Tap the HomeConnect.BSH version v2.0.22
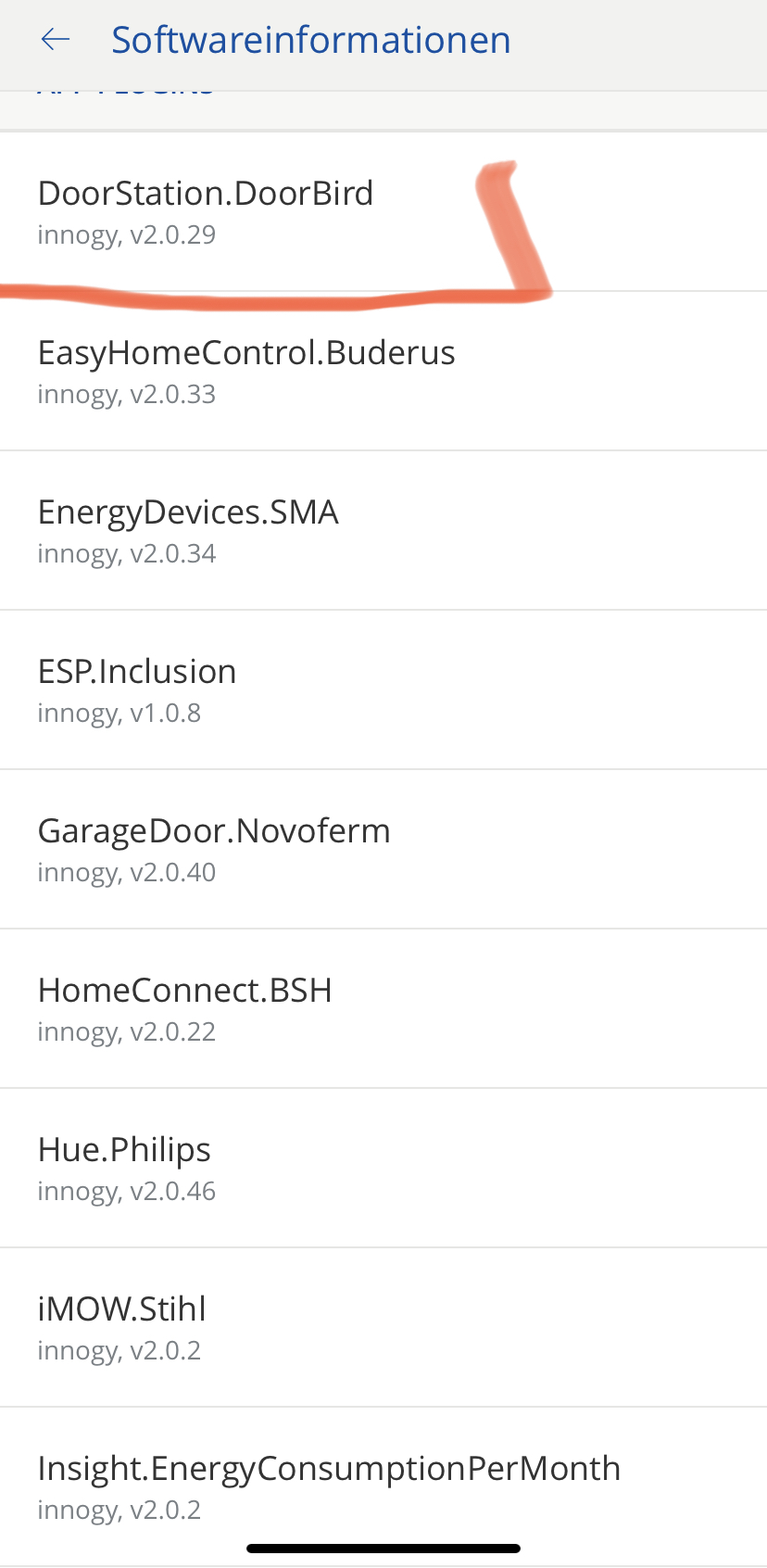 [x=127, y=1032]
